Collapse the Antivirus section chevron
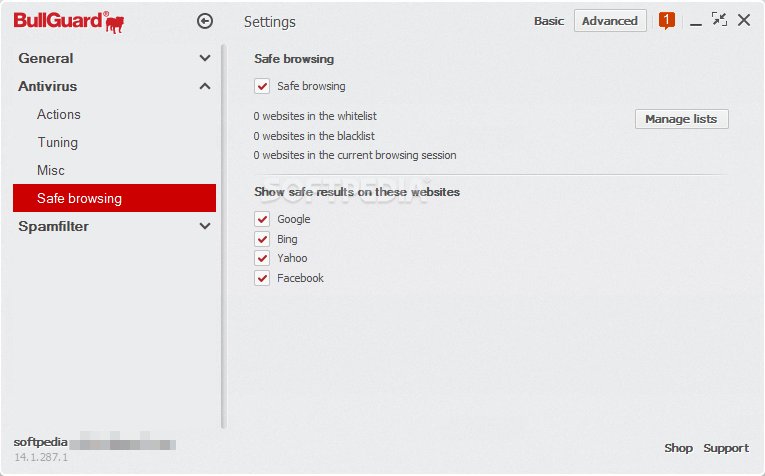The image size is (765, 476). click(x=205, y=86)
